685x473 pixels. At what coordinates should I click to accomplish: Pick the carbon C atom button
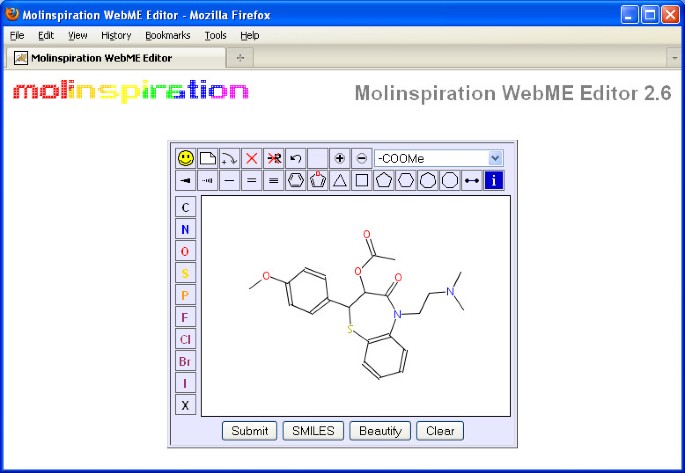pyautogui.click(x=185, y=207)
